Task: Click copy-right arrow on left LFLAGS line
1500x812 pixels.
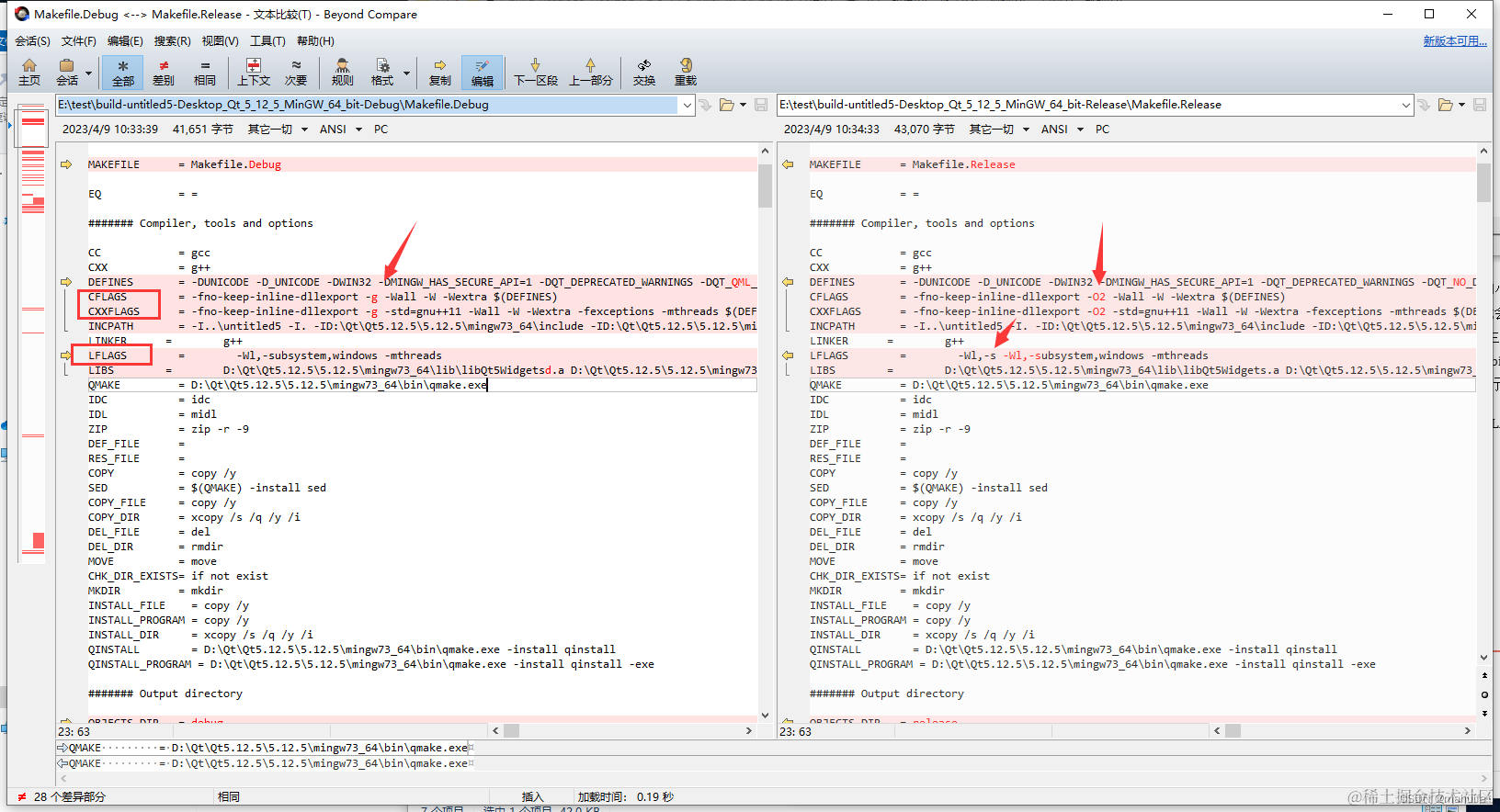Action: (66, 355)
